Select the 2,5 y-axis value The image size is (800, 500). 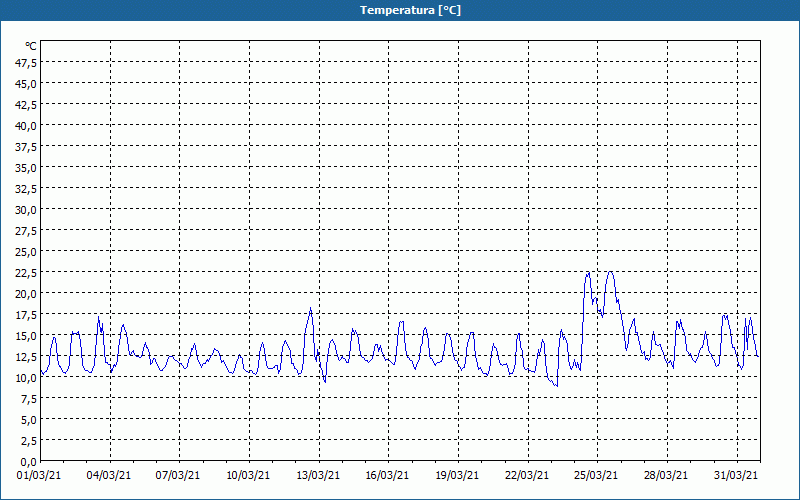[29, 441]
